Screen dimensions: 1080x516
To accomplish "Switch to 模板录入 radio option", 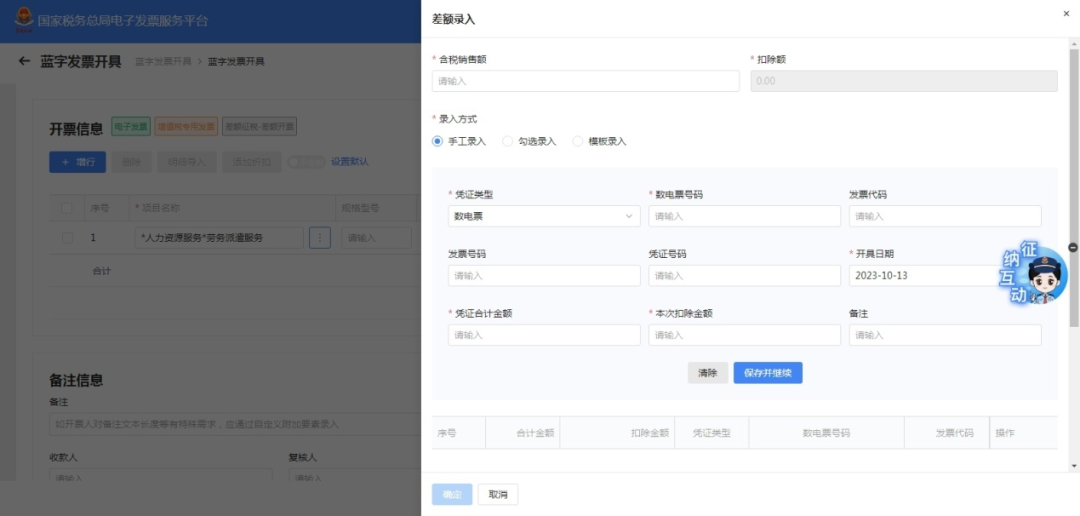I will 578,141.
